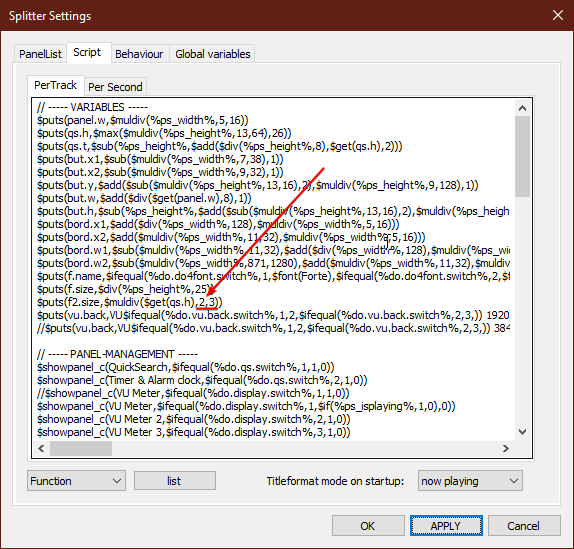The width and height of the screenshot is (574, 549).
Task: Click the commented //$puts(vu.back line
Action: [273, 328]
